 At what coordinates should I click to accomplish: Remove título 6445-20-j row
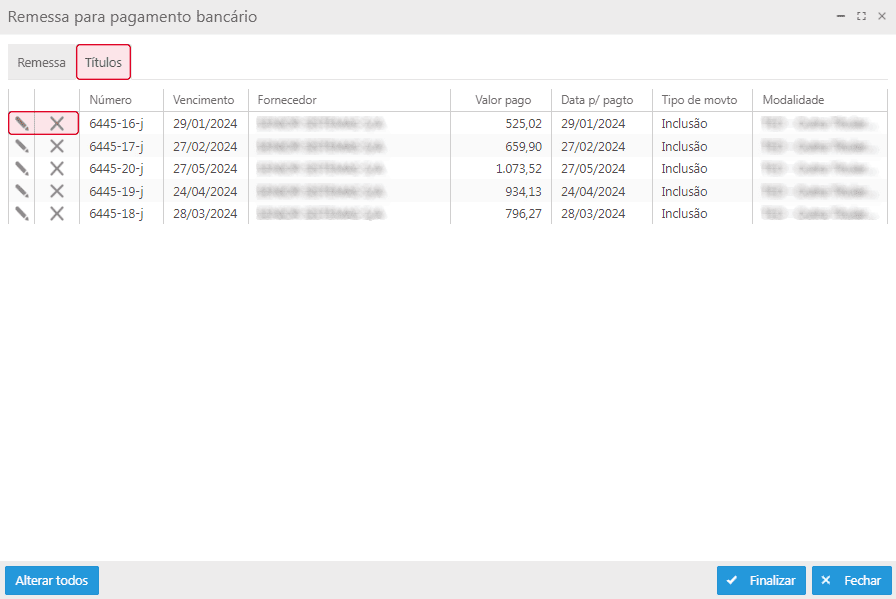[x=57, y=168]
